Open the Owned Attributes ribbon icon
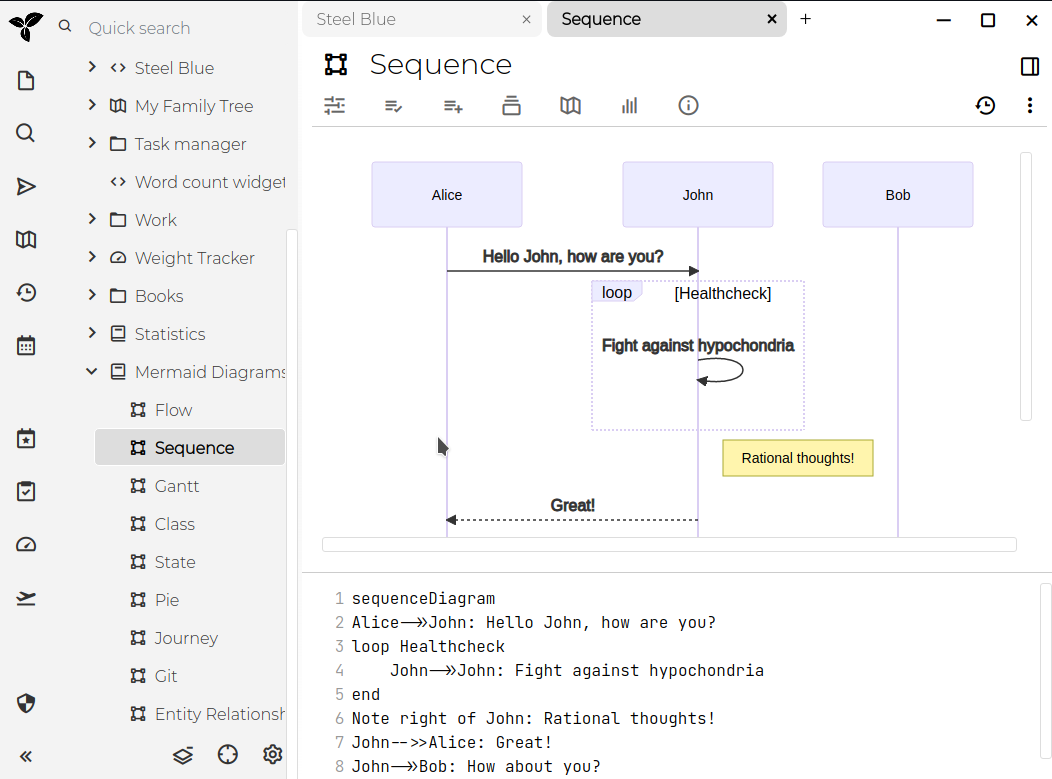The image size is (1052, 779). point(394,106)
